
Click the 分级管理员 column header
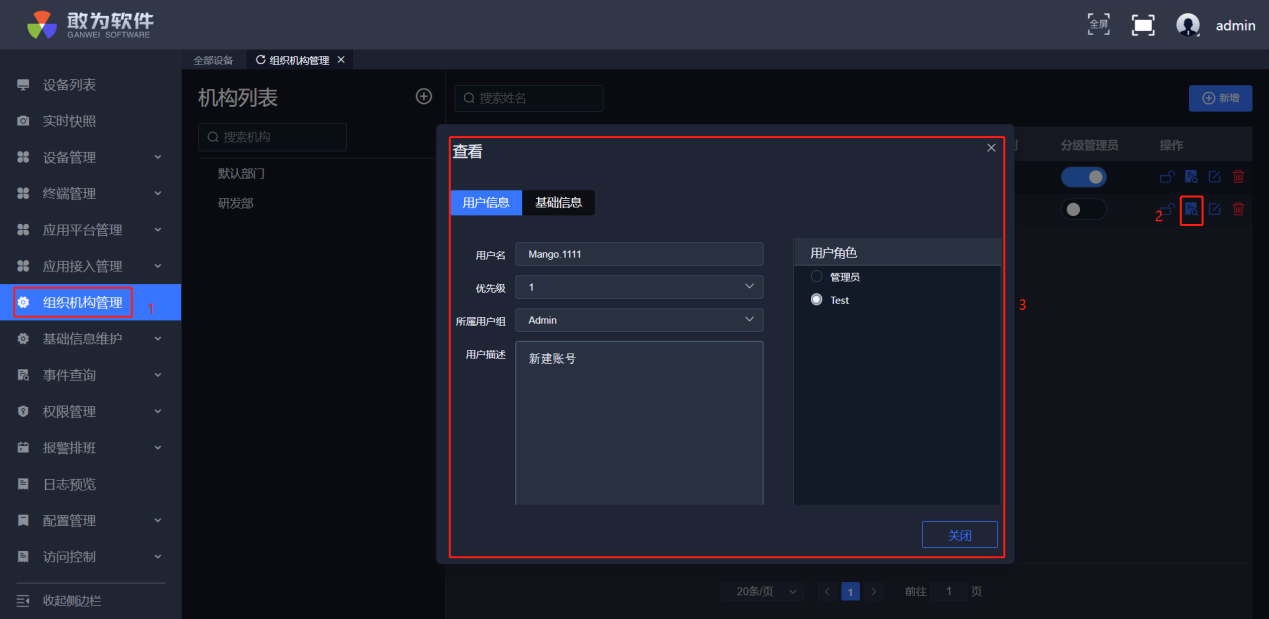coord(1089,145)
